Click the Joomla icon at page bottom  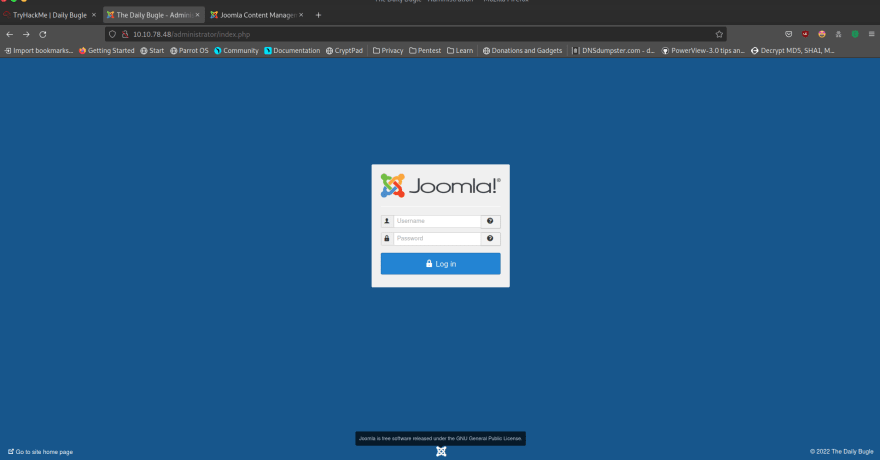click(441, 451)
